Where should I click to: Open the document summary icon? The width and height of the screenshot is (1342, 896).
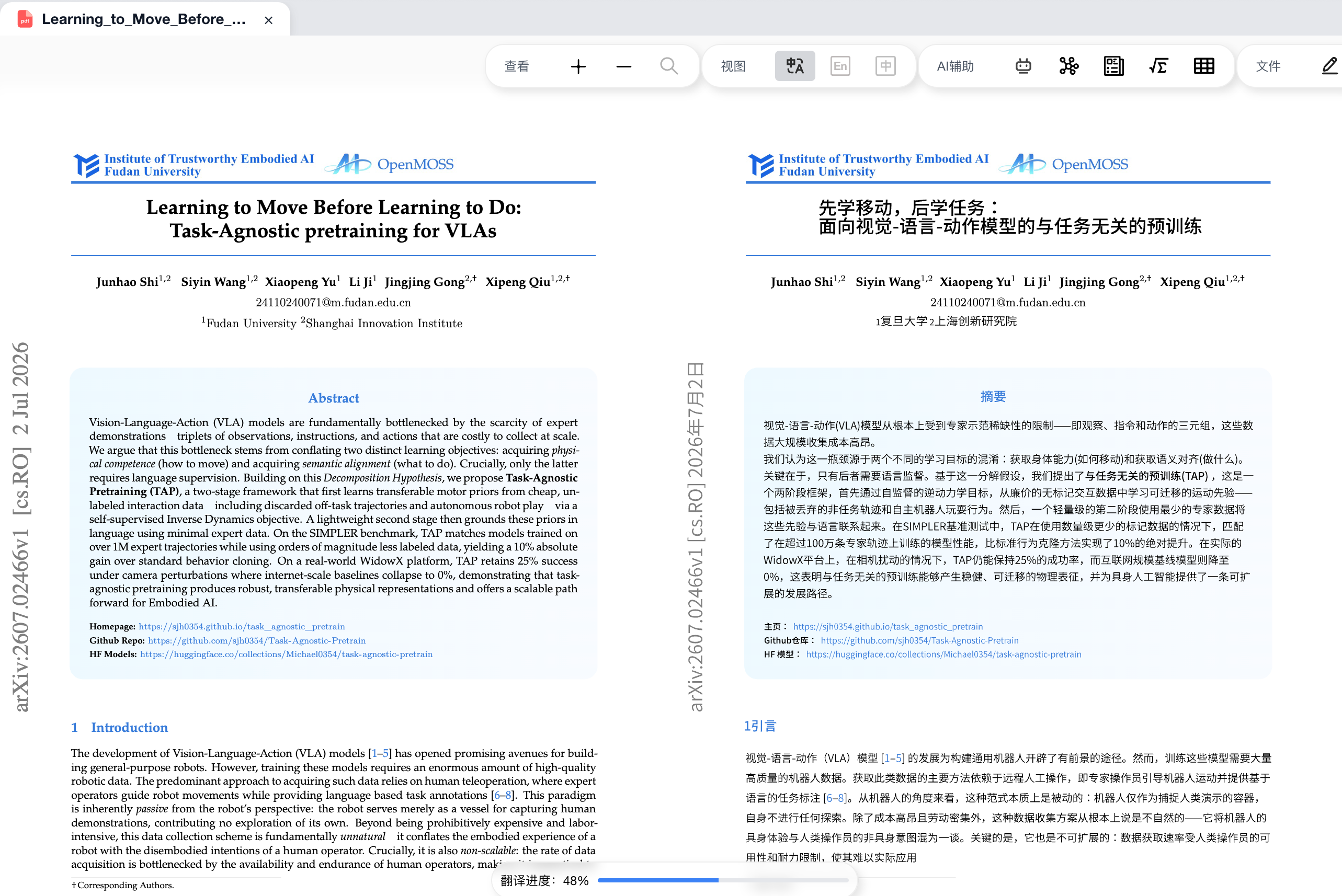[1113, 66]
